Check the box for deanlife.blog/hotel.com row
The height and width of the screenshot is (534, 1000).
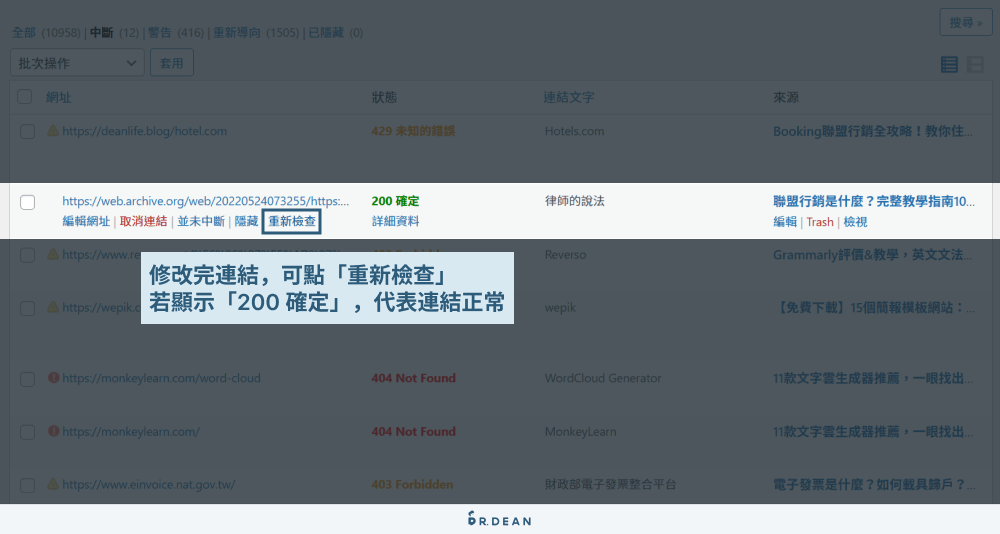pos(27,131)
